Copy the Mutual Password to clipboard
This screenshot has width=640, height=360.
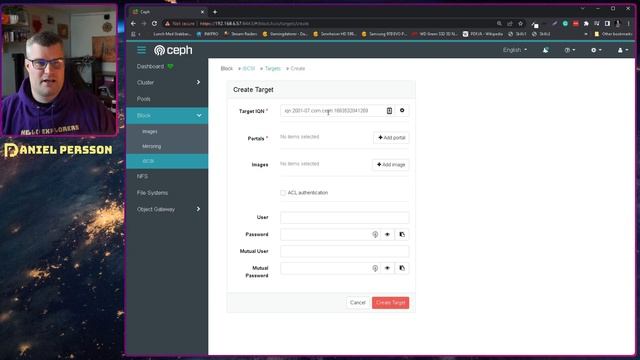402,268
